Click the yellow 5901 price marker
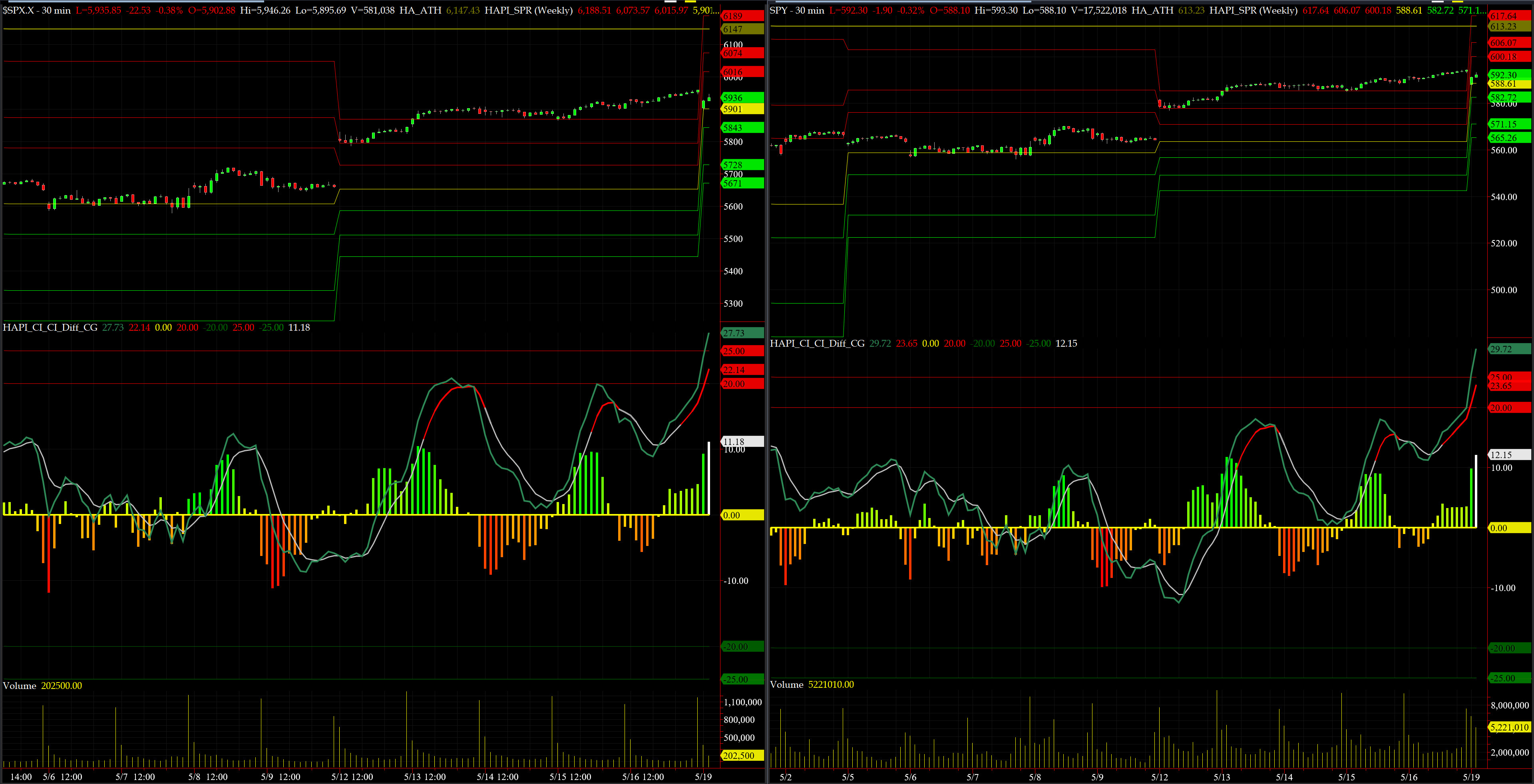The width and height of the screenshot is (1534, 784). pyautogui.click(x=741, y=109)
